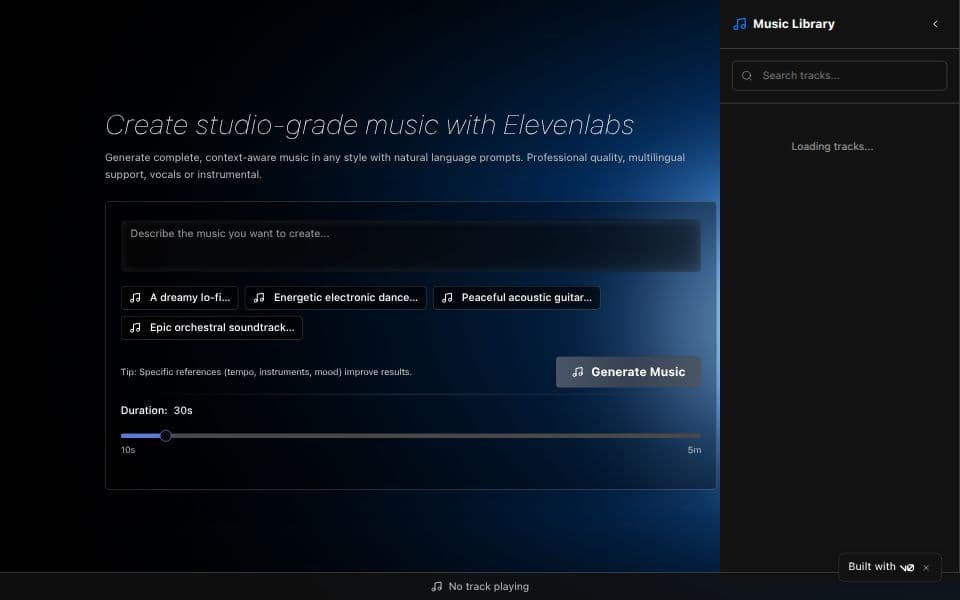Screen dimensions: 960x600
Task: Click the '10s' minimum duration label
Action: [x=128, y=450]
